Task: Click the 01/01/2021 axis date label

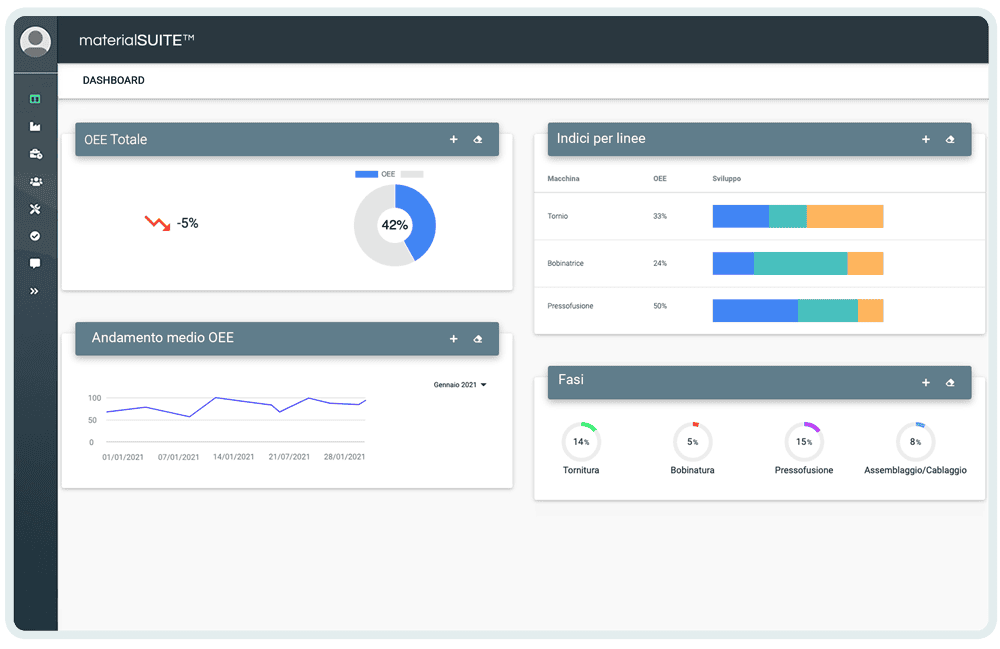Action: (122, 458)
